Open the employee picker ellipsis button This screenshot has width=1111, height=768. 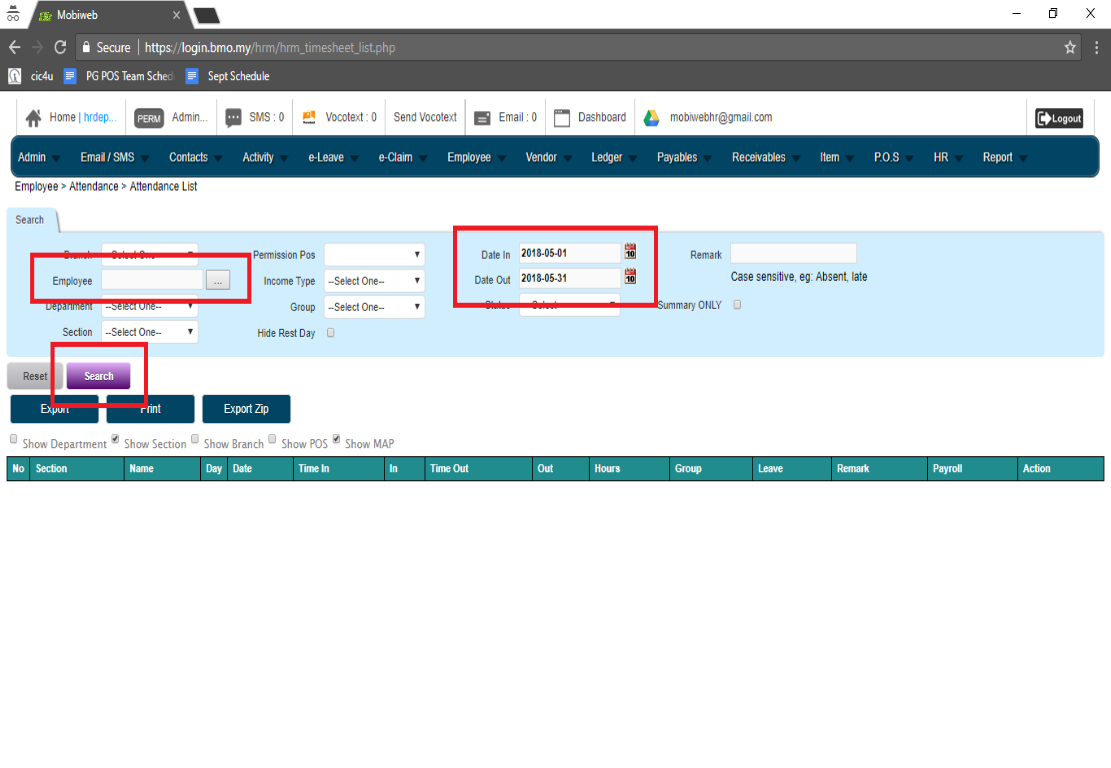click(218, 281)
